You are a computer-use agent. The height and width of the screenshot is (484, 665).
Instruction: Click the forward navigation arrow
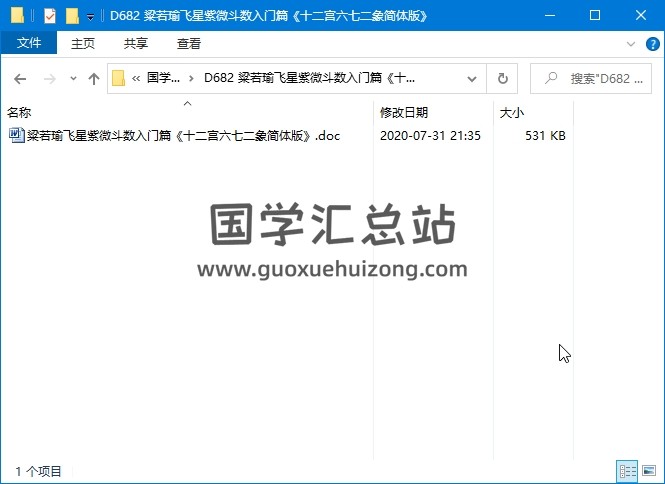click(x=47, y=78)
